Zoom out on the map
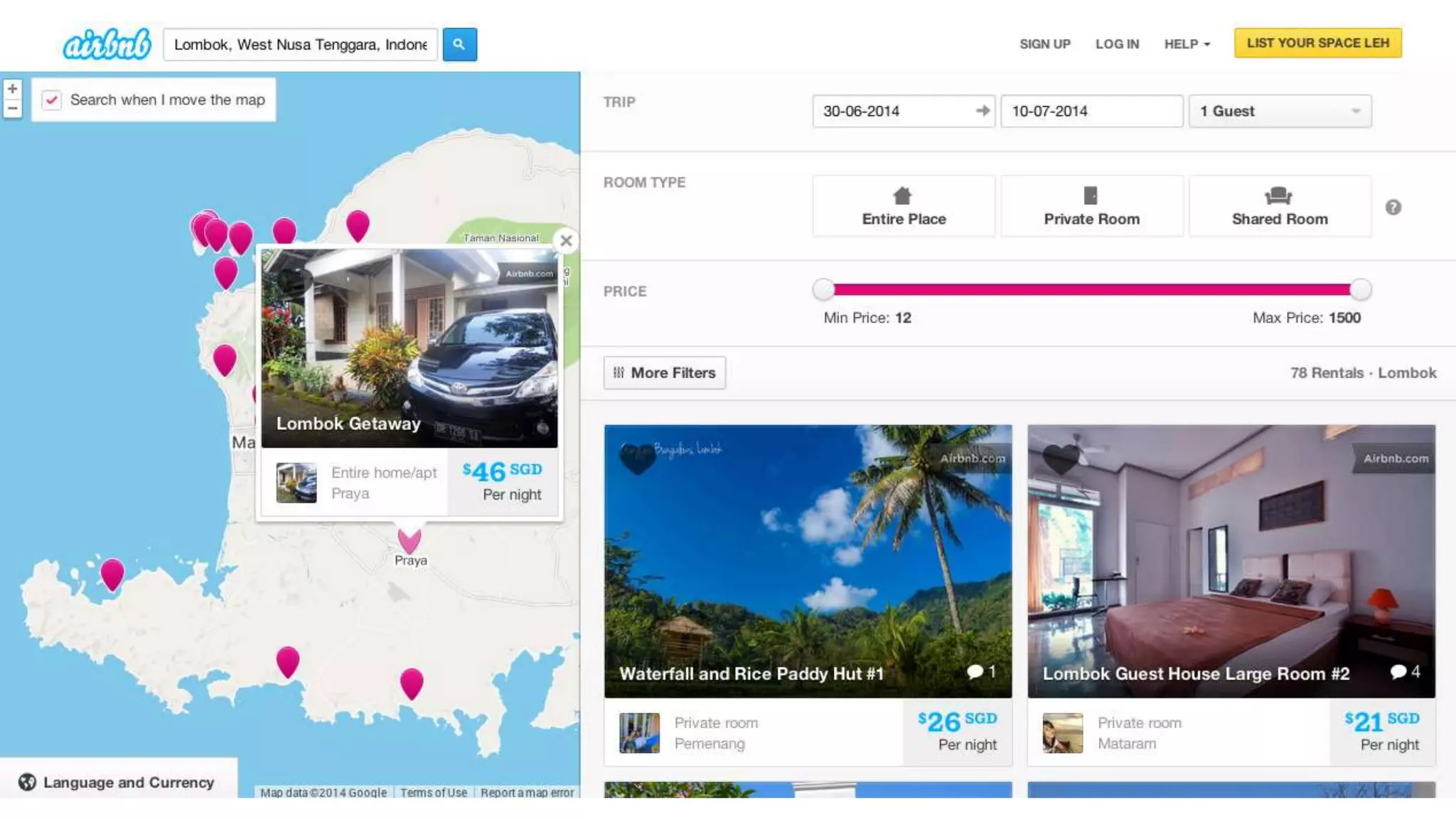Viewport: 1456px width, 819px height. (x=12, y=109)
